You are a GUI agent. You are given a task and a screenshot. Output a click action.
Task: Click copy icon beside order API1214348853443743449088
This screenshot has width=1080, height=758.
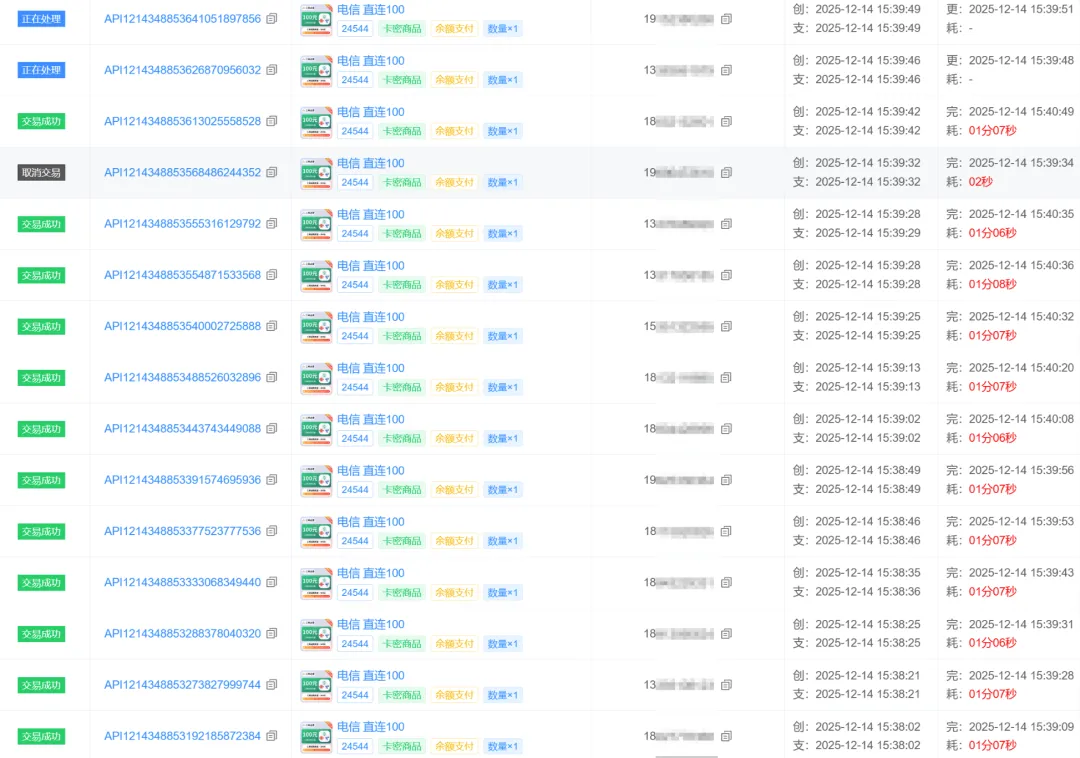272,429
